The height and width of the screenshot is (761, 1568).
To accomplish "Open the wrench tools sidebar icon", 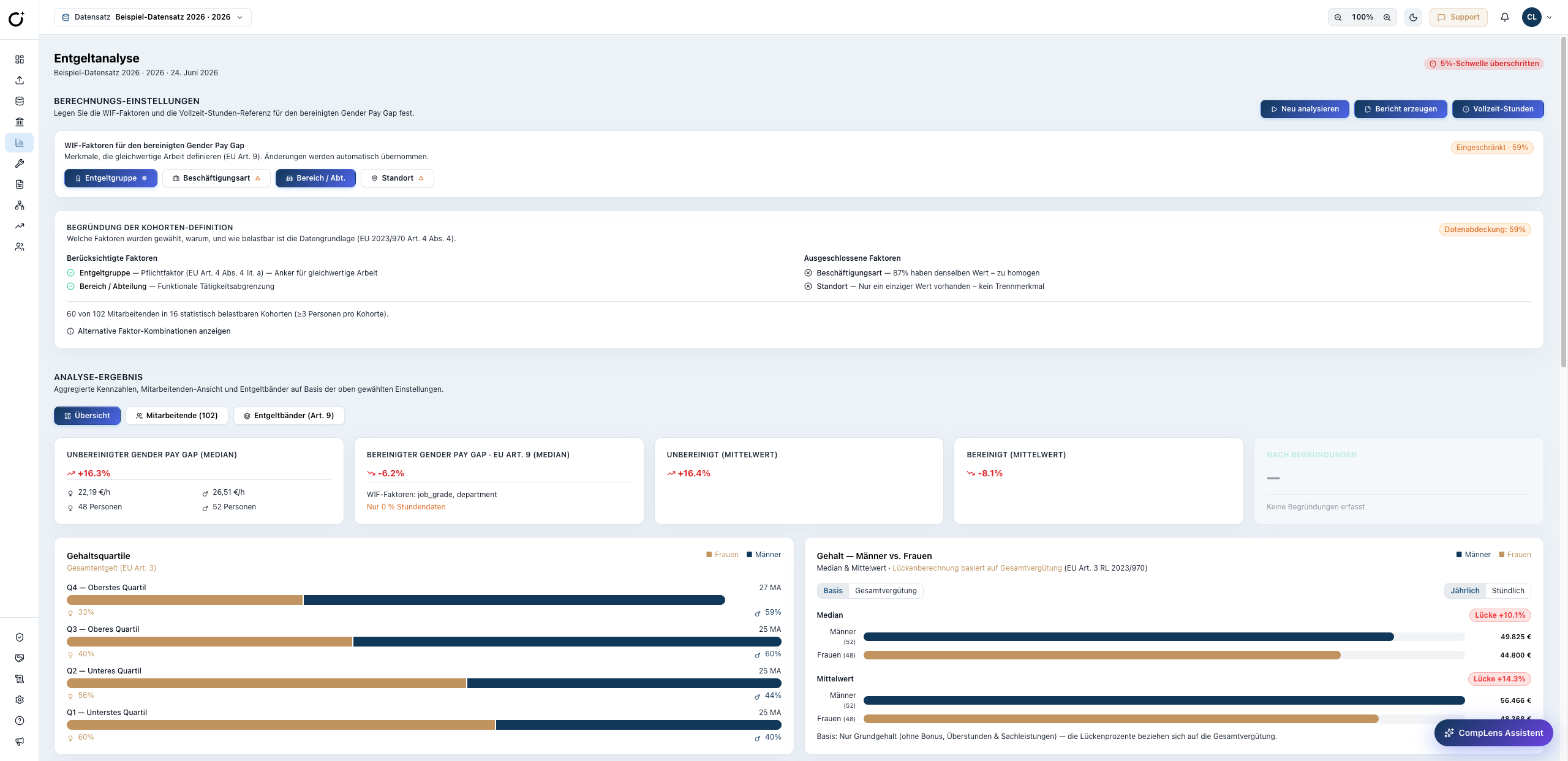I will tap(20, 163).
